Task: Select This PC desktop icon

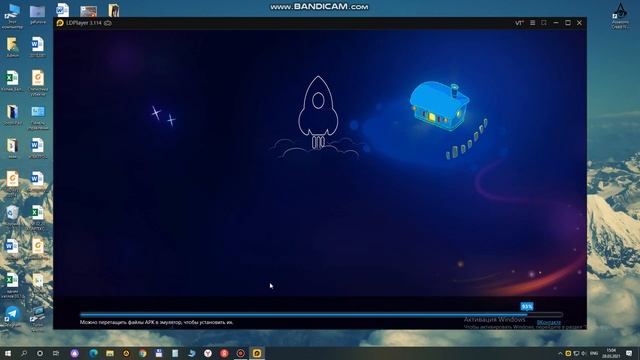Action: (x=12, y=16)
